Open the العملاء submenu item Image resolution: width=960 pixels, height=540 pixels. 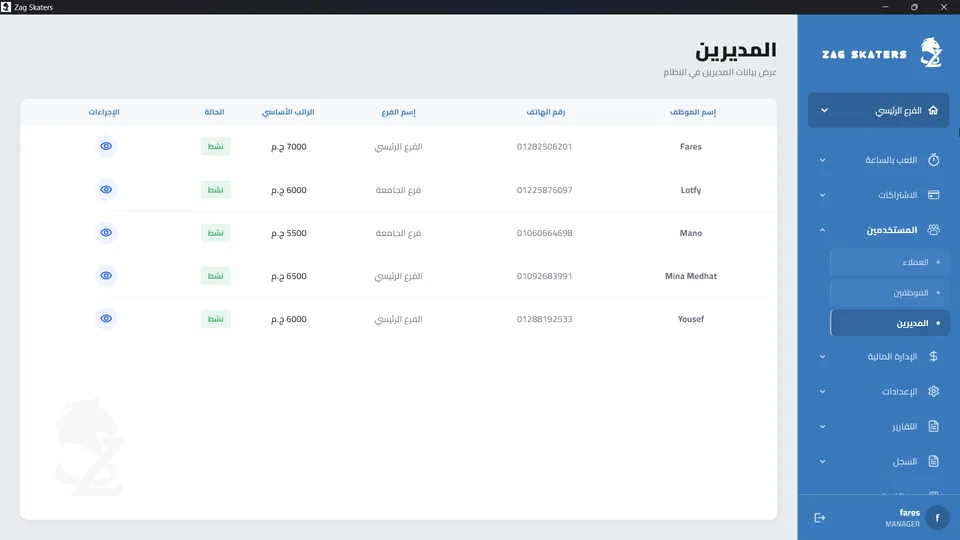click(890, 262)
